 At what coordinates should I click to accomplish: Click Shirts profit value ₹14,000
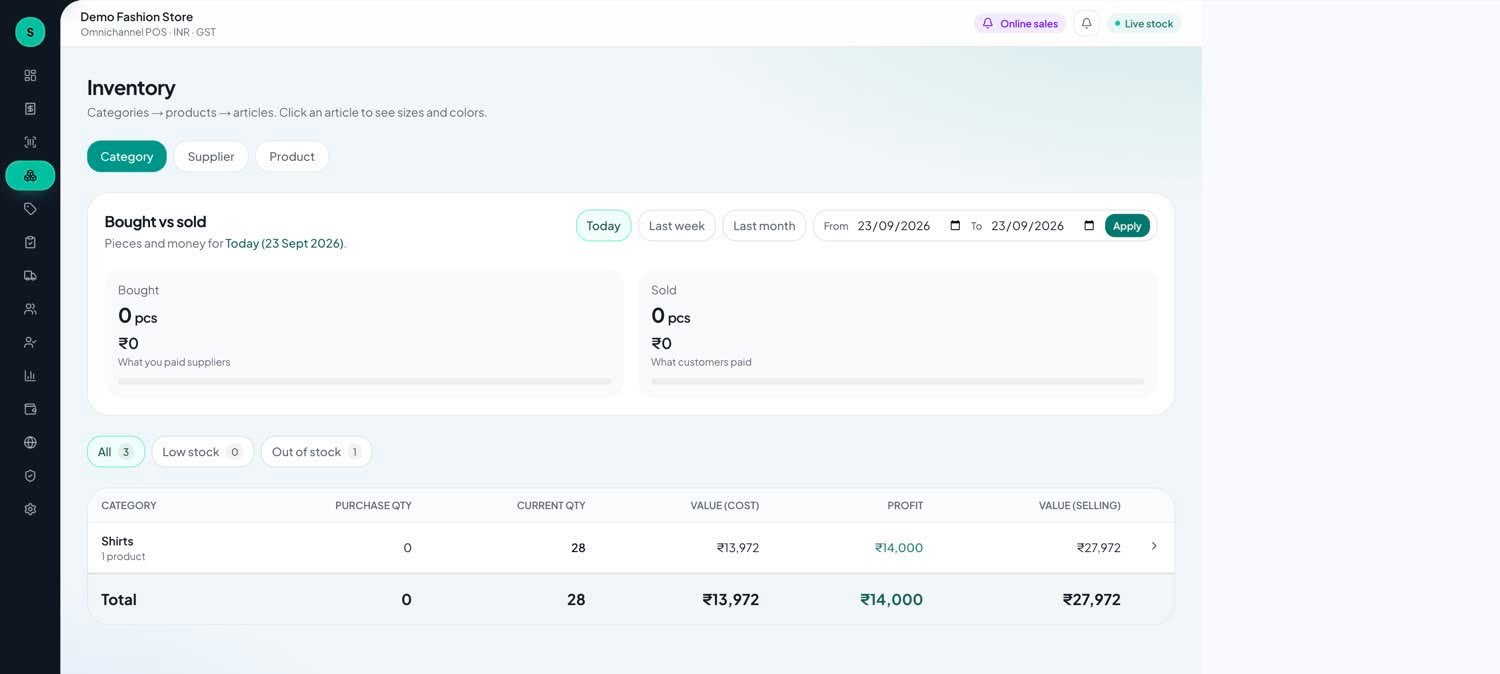(899, 548)
